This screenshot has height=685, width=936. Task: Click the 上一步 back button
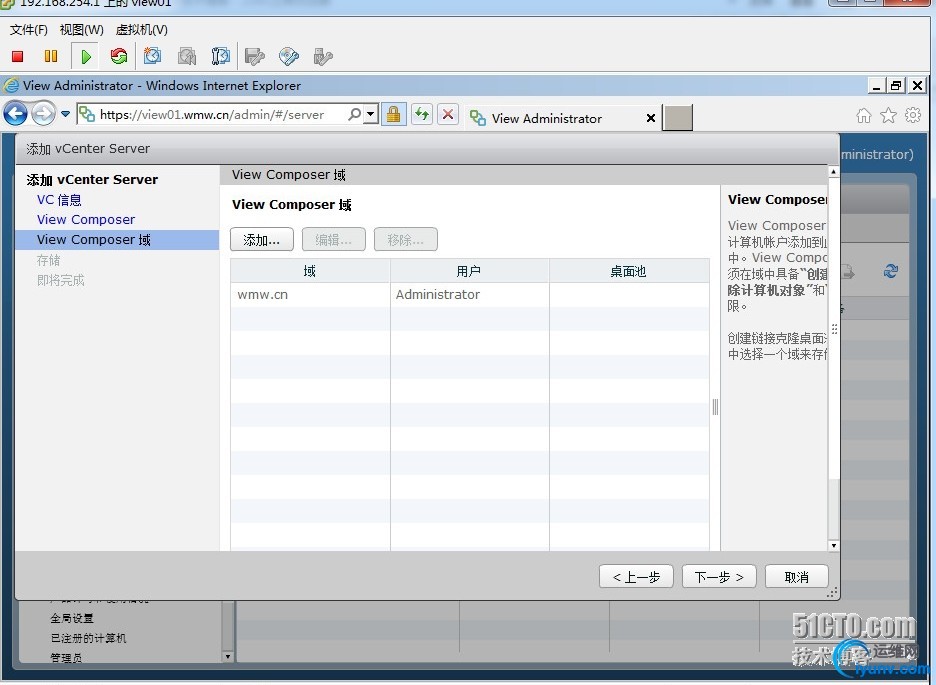636,577
